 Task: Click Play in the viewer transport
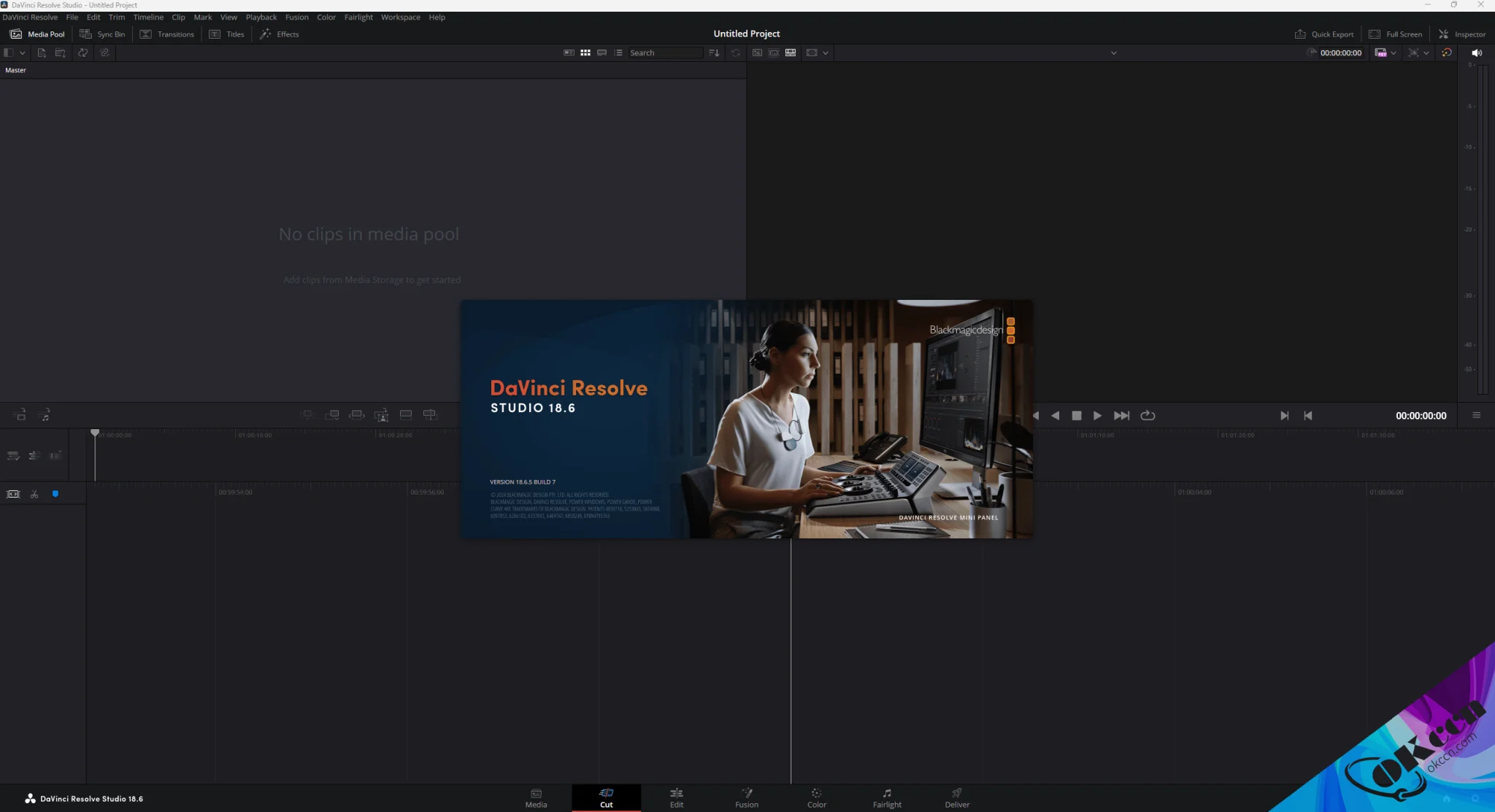click(x=1097, y=416)
